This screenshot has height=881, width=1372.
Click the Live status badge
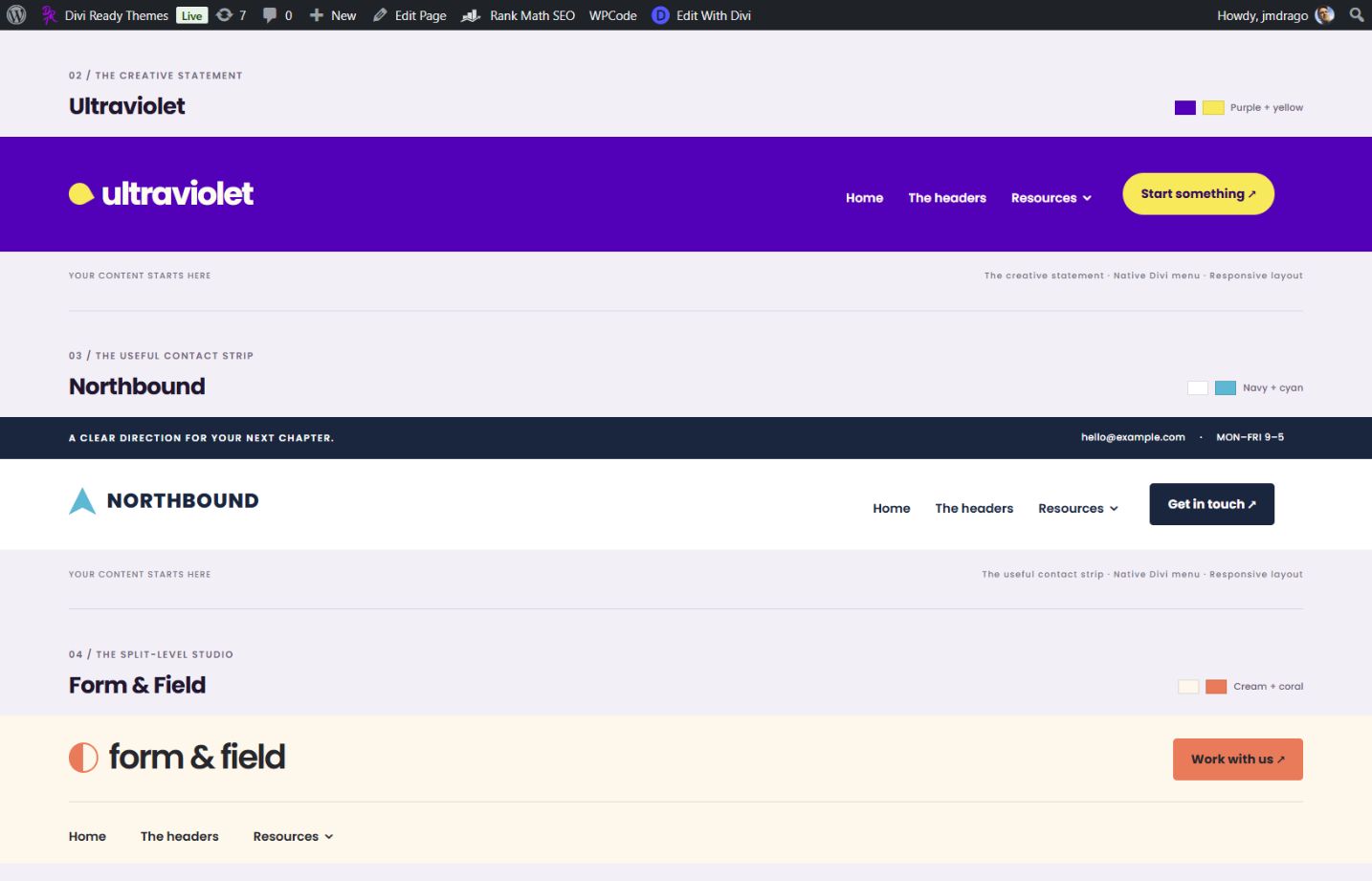tap(192, 15)
